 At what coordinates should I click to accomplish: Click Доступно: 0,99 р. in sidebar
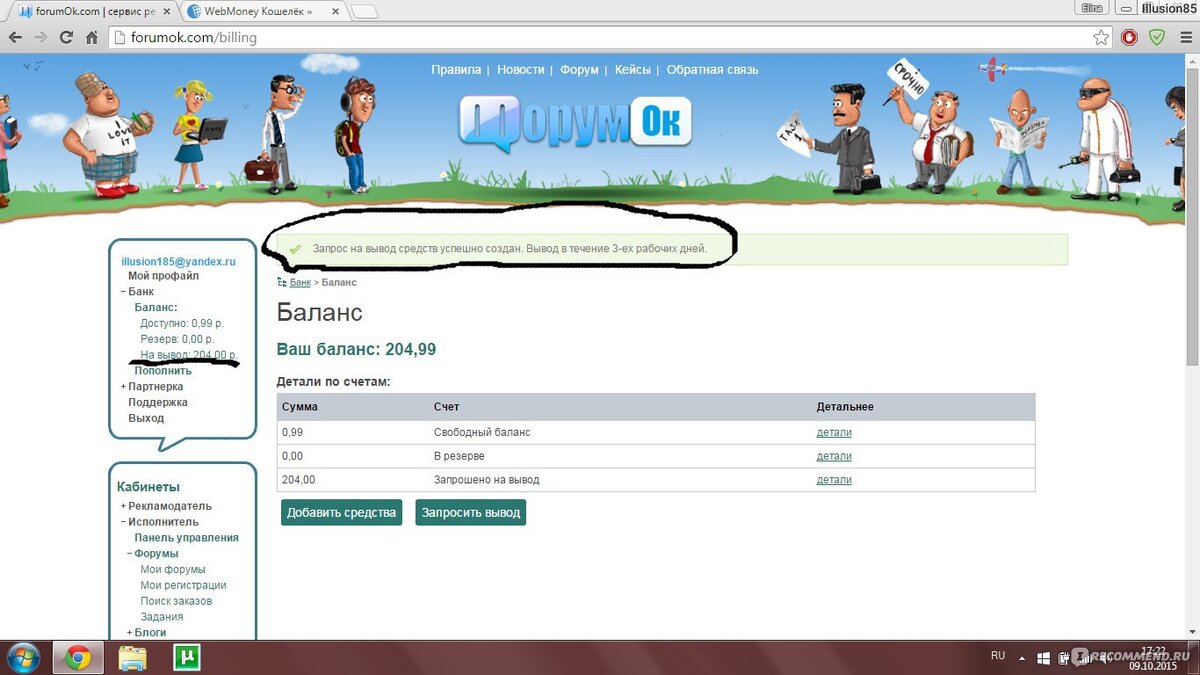tap(182, 323)
